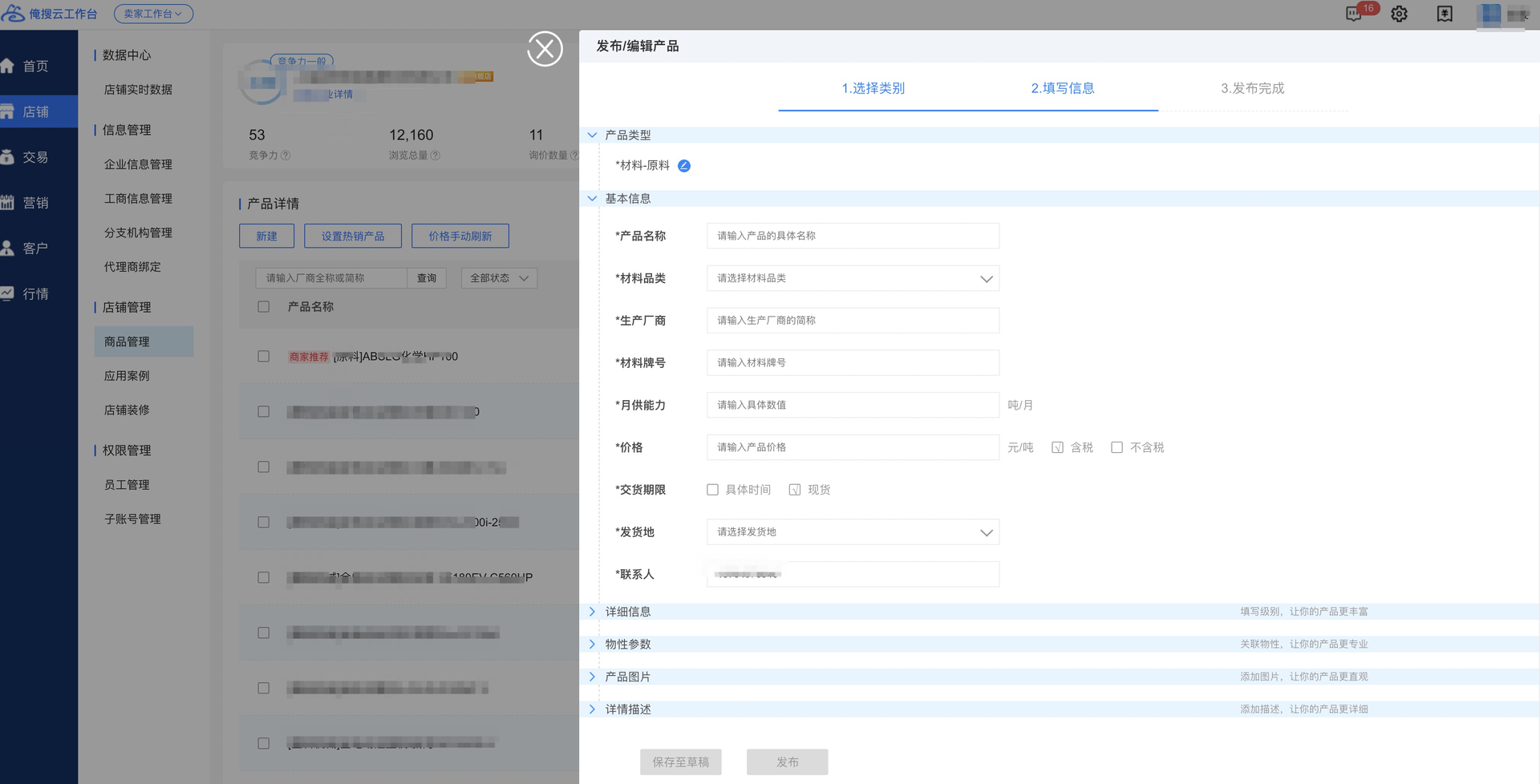Click the 发布 button
The image size is (1540, 784).
787,762
